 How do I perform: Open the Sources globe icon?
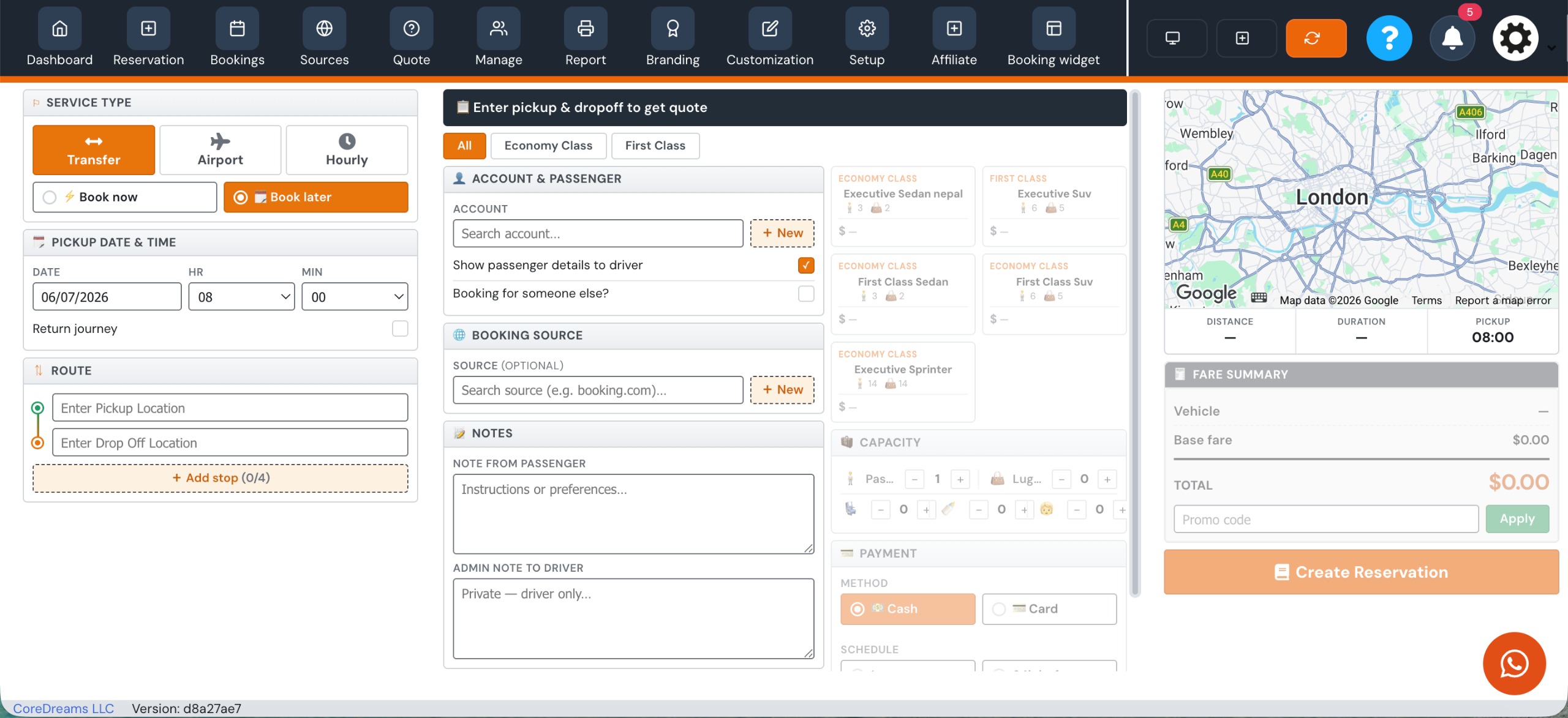(324, 28)
